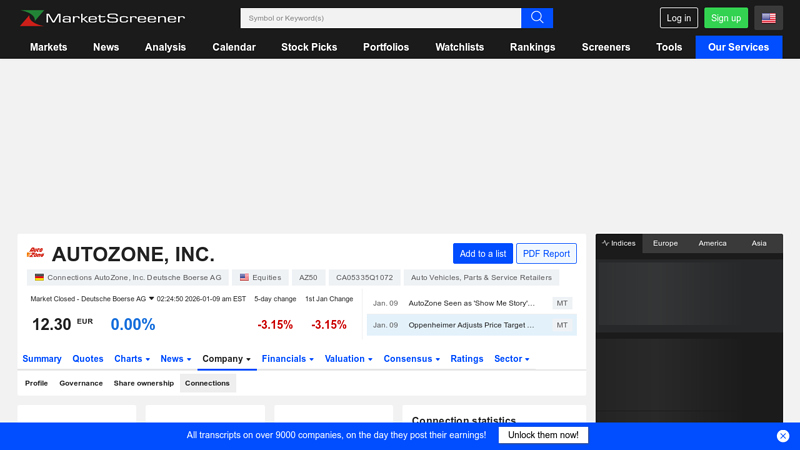800x450 pixels.
Task: Click the search magnifier button
Action: (x=537, y=18)
